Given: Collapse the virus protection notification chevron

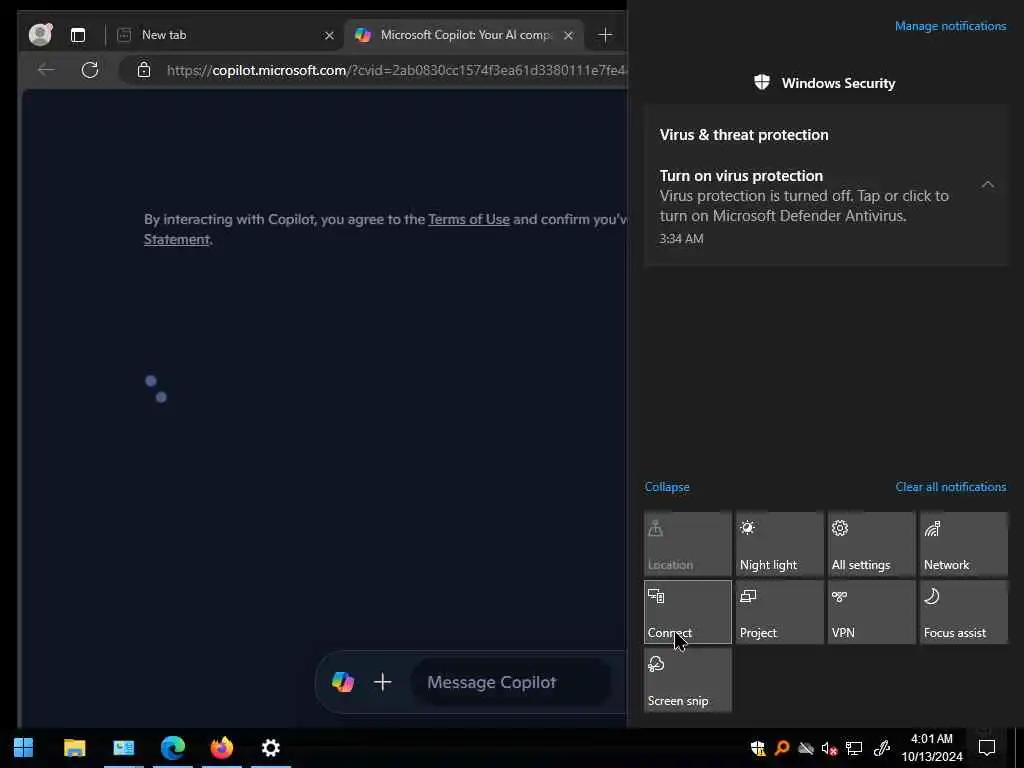Looking at the screenshot, I should tap(987, 185).
